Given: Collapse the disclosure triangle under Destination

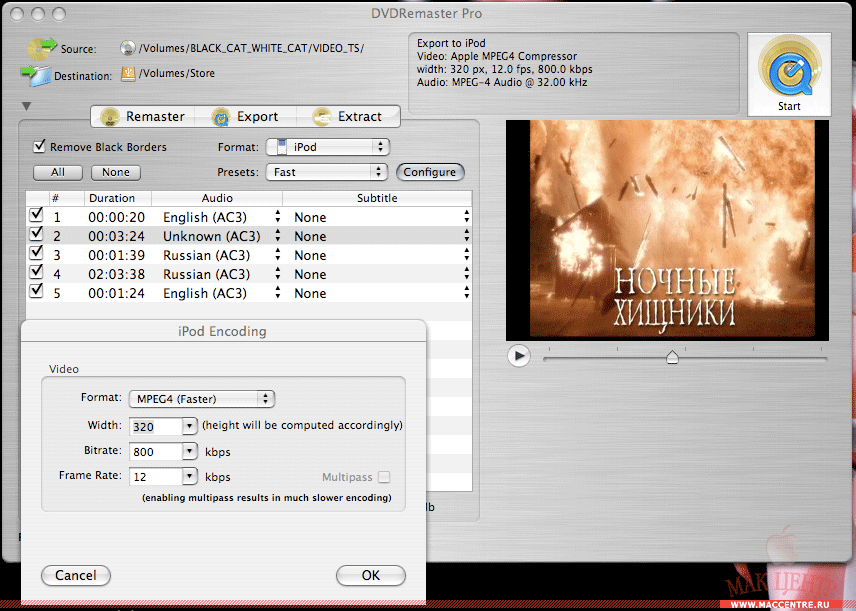Looking at the screenshot, I should click(x=26, y=106).
